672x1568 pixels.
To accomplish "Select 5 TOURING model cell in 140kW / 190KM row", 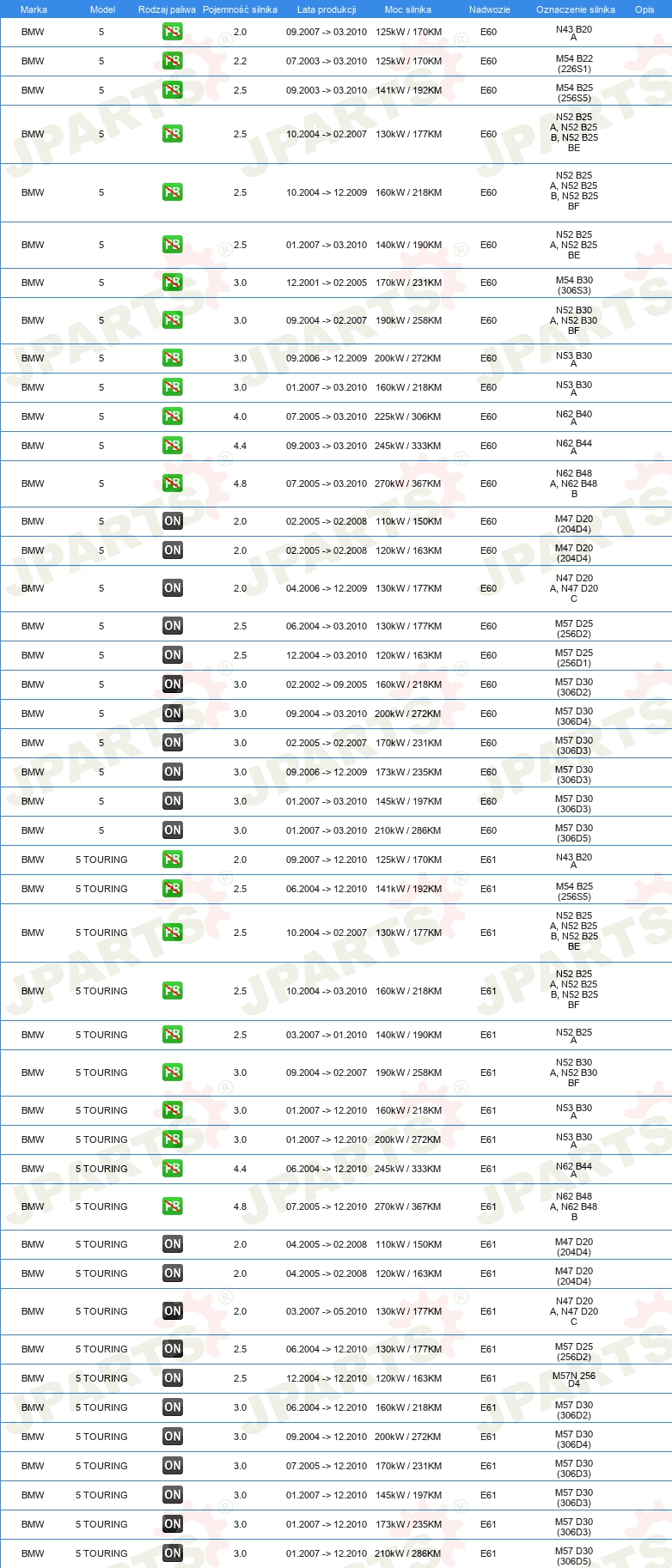I will [101, 1035].
